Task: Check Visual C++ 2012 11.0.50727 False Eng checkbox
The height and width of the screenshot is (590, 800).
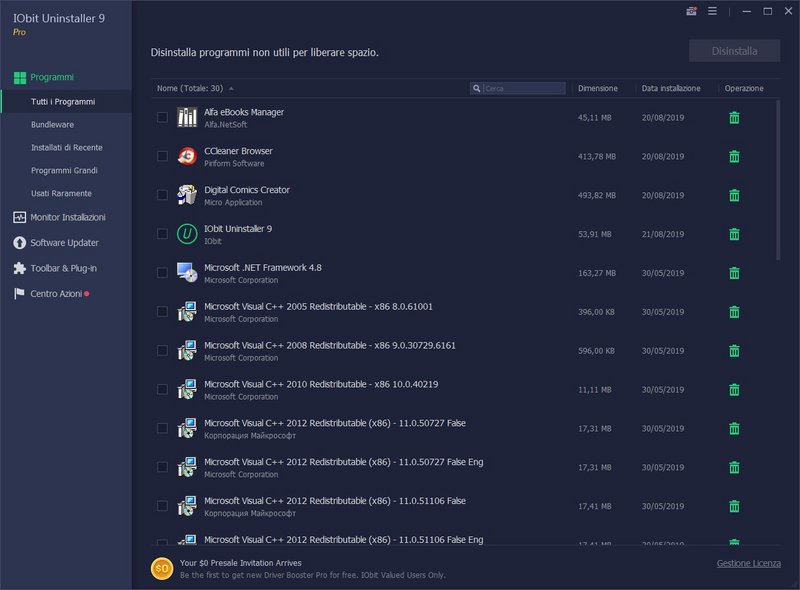Action: (x=162, y=467)
